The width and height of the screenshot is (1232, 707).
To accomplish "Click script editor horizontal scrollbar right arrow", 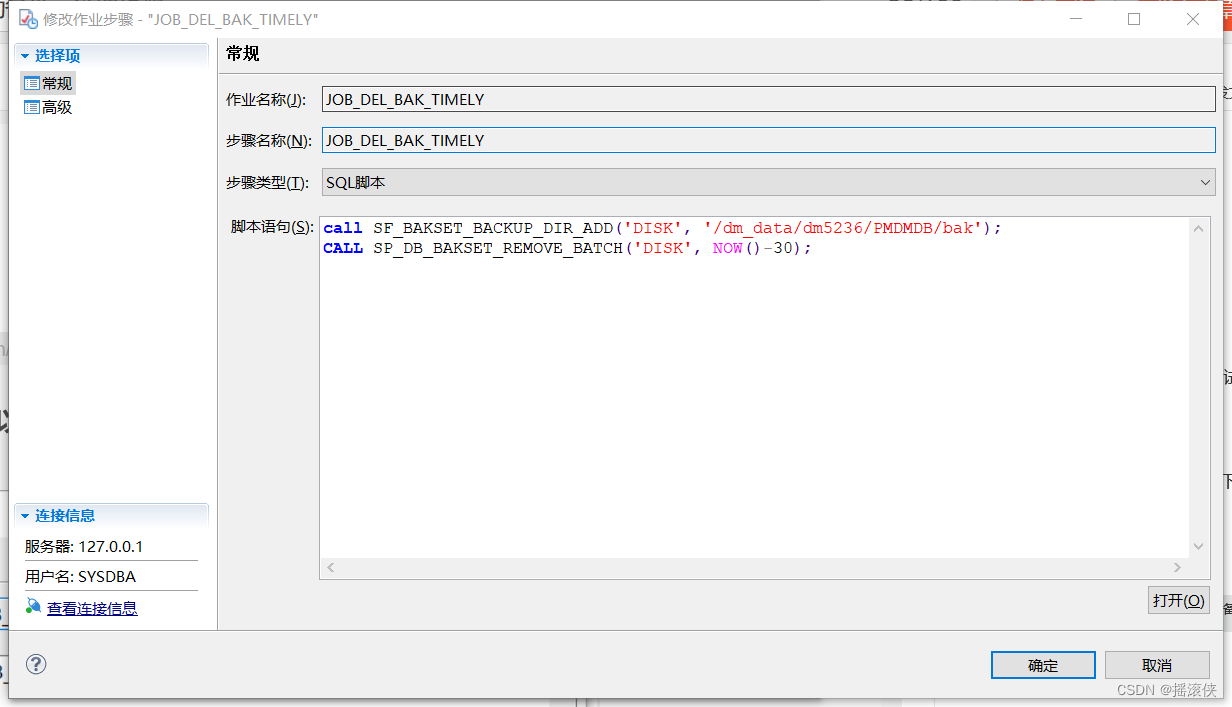I will [1179, 568].
